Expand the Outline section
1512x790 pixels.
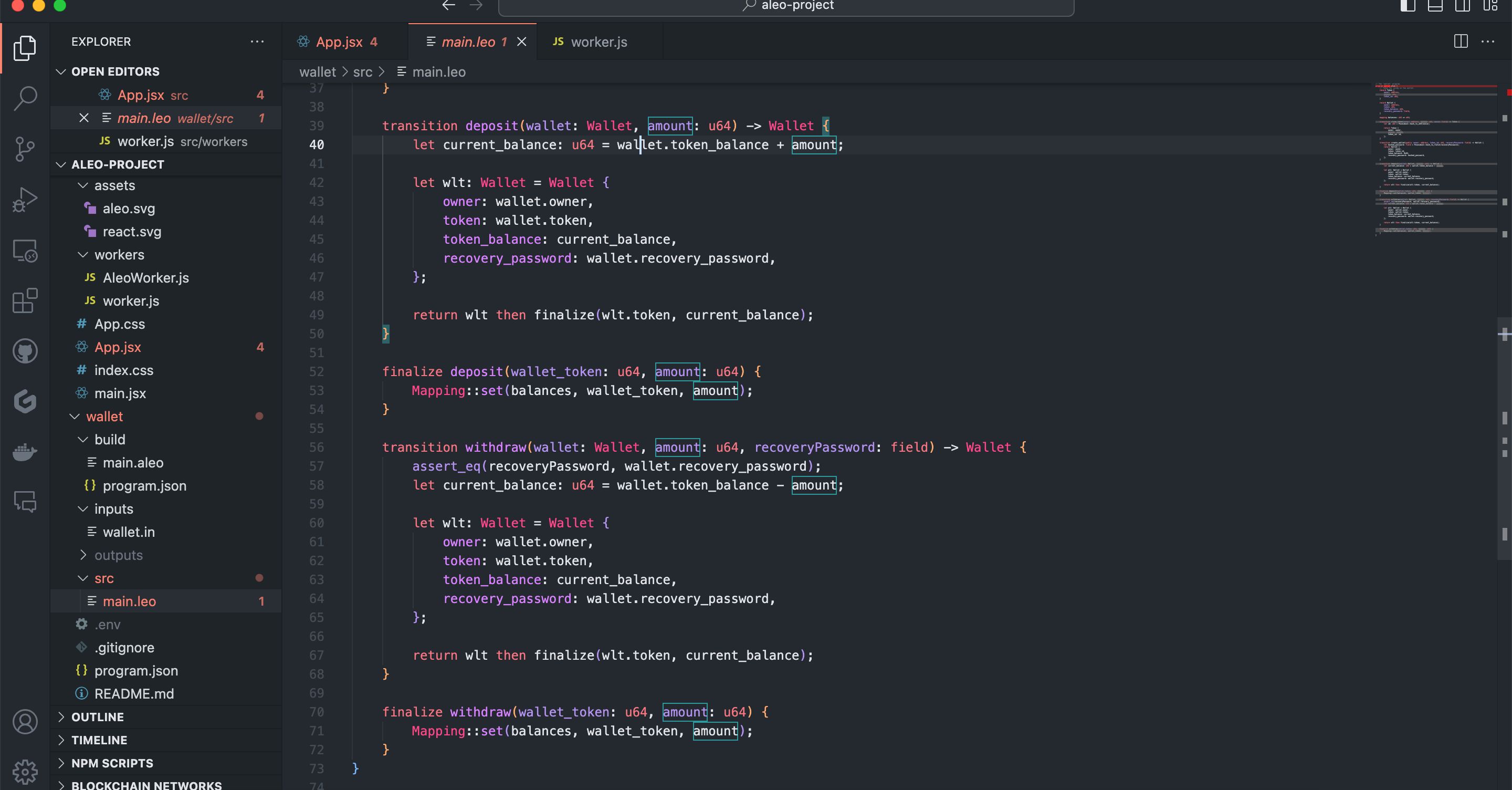[166, 717]
